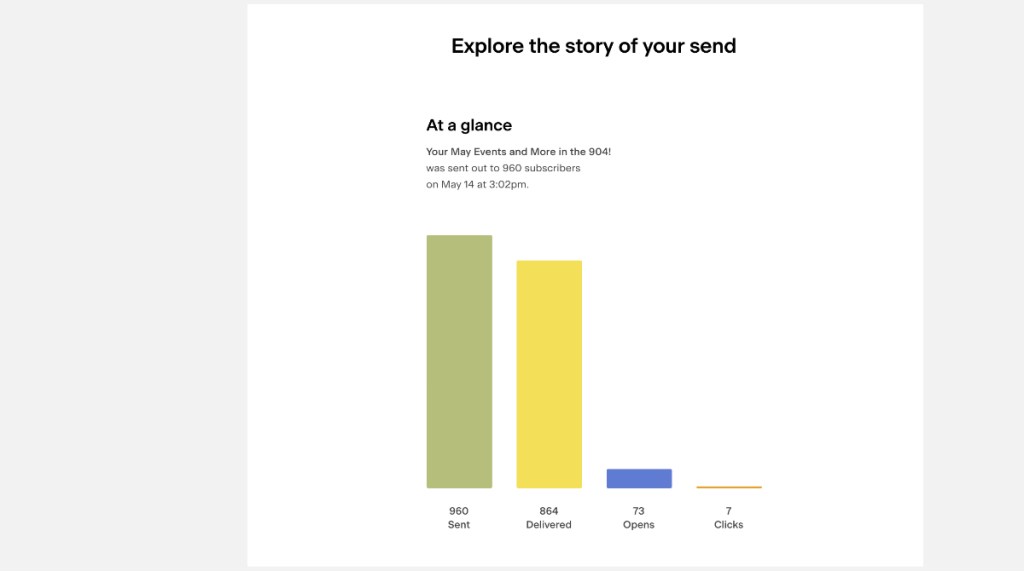Click the 7 clicks count
Viewport: 1024px width, 571px height.
(729, 511)
